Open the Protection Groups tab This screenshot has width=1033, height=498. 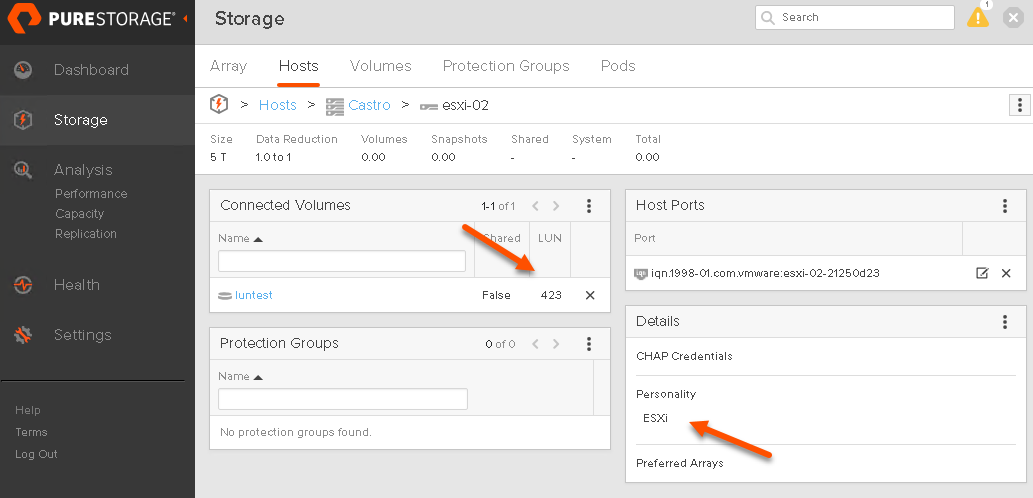click(x=506, y=66)
